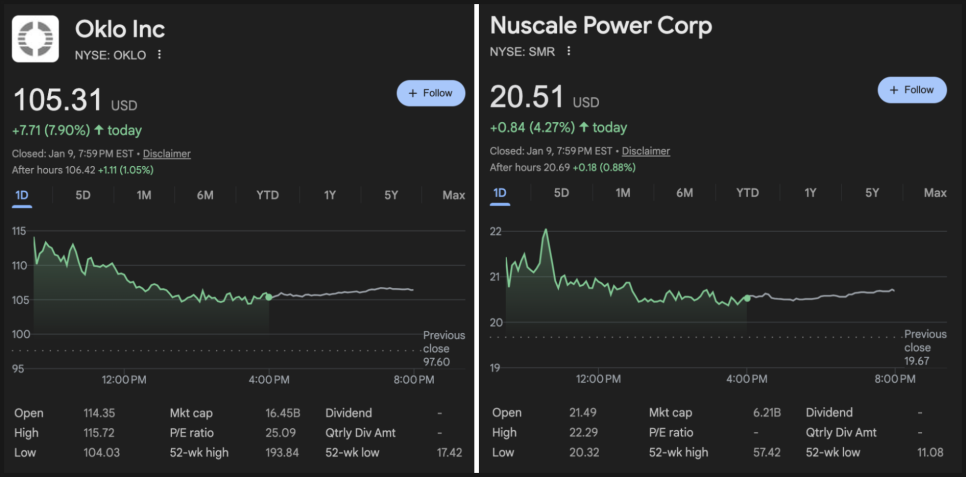Select the 1D tab on Nuscale chart

(x=500, y=193)
